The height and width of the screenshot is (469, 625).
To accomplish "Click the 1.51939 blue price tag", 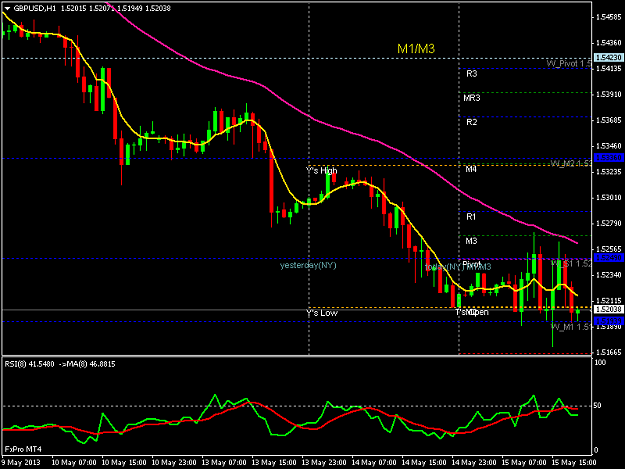I will [608, 321].
